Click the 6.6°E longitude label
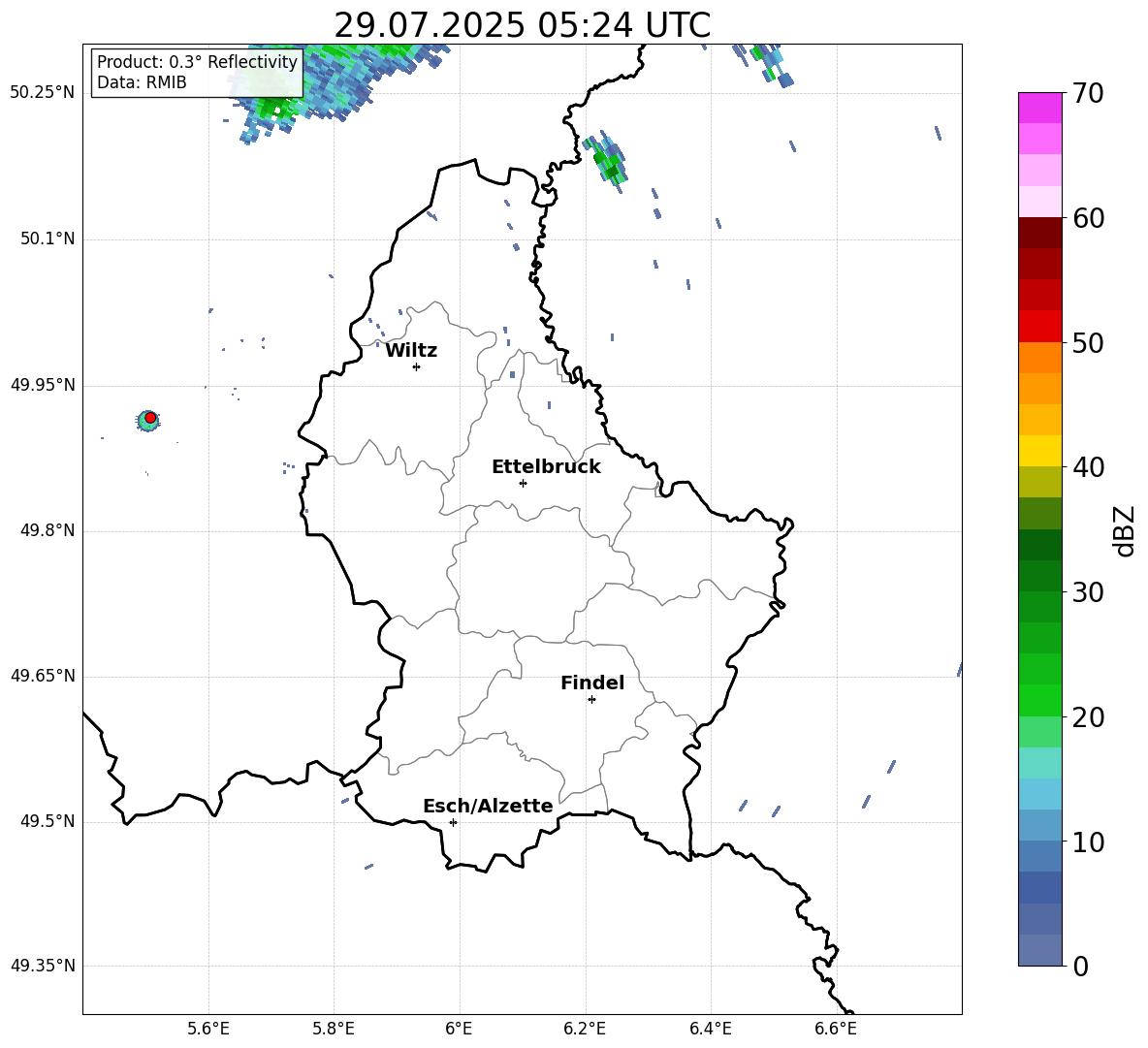1148x1048 pixels. [836, 1029]
